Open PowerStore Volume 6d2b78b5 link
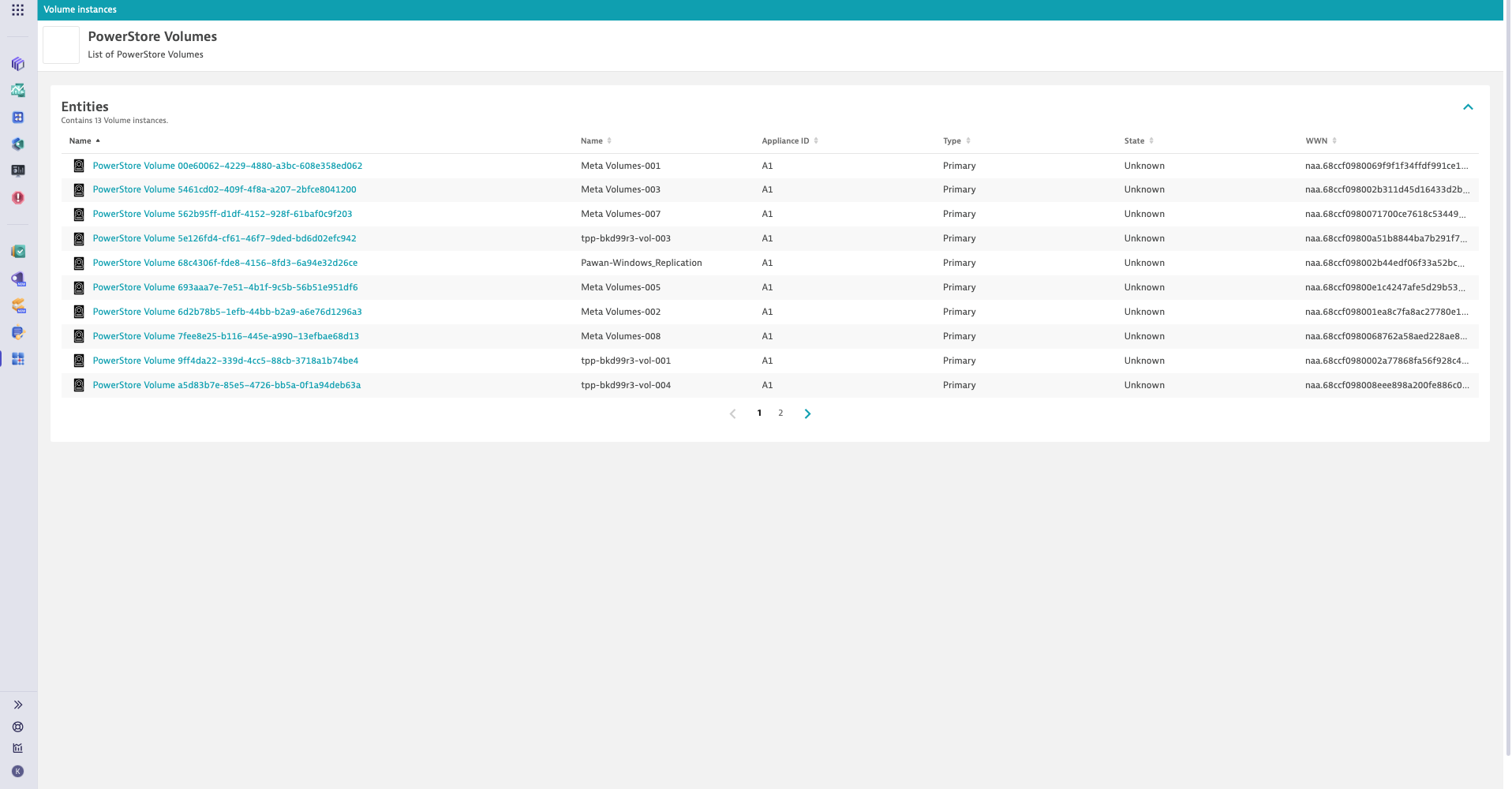Image resolution: width=1512 pixels, height=789 pixels. [x=227, y=312]
